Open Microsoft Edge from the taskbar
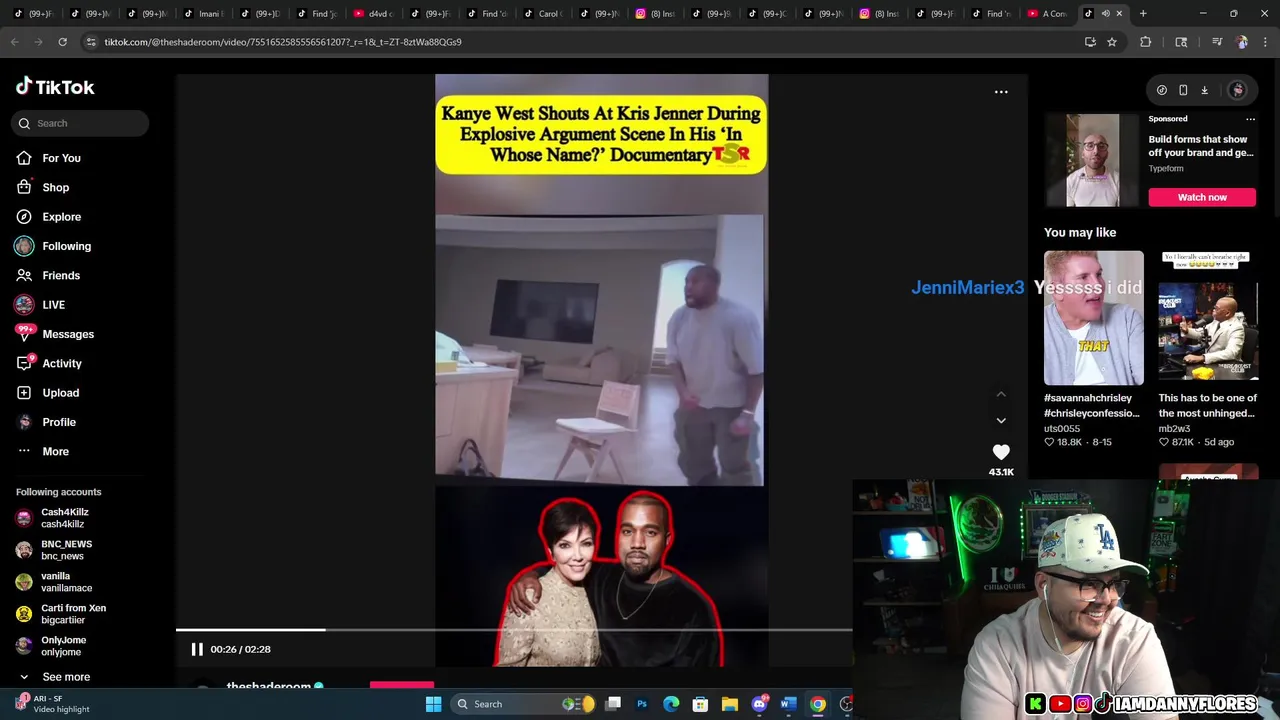This screenshot has width=1280, height=720. [671, 704]
